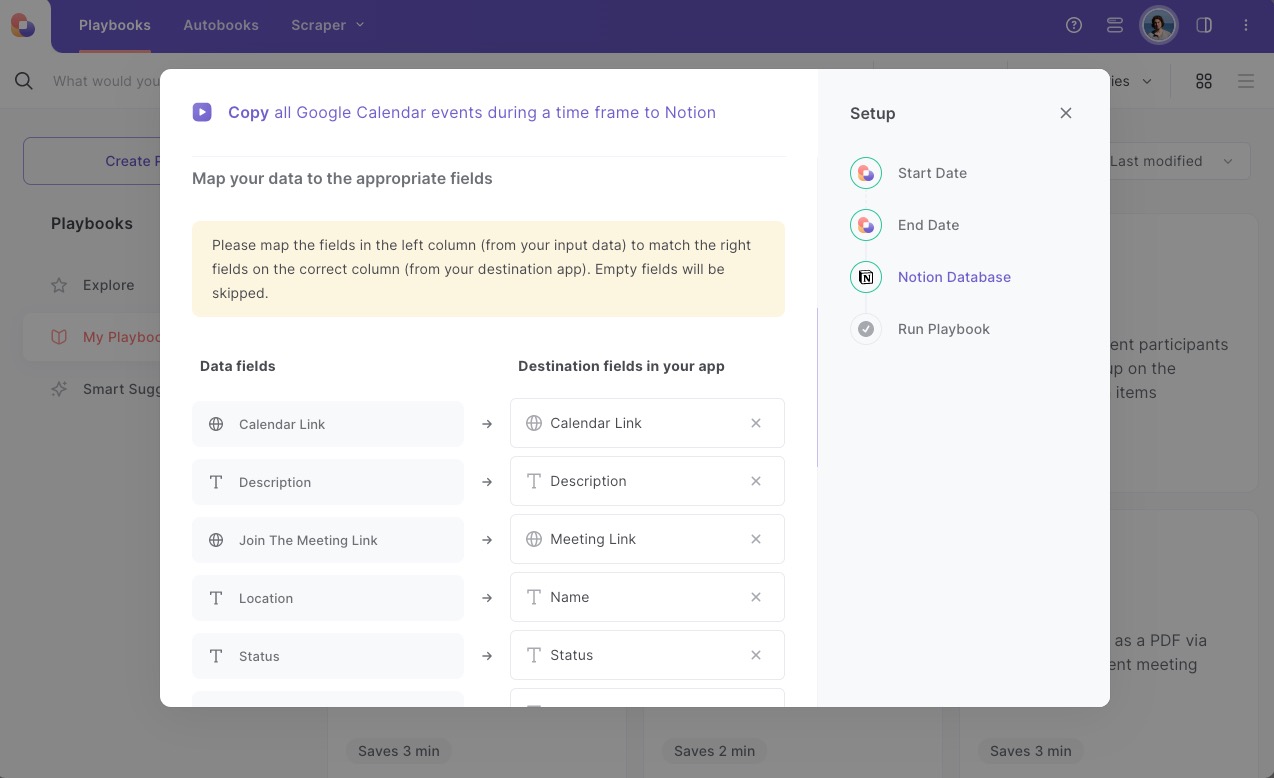This screenshot has height=778, width=1274.
Task: Remove the Meeting Link destination mapping
Action: (x=756, y=539)
